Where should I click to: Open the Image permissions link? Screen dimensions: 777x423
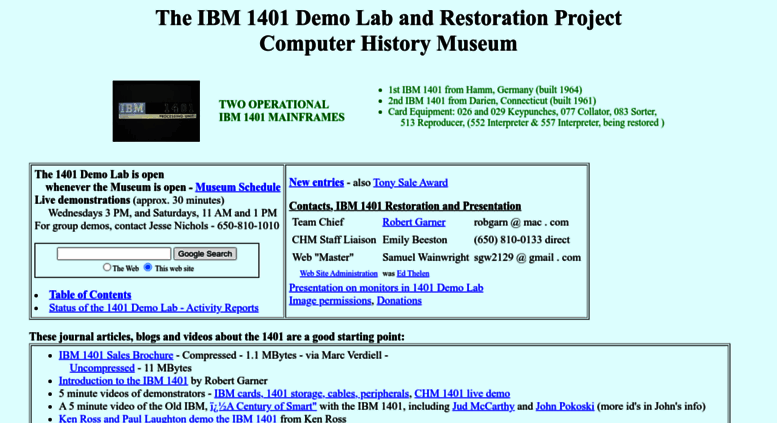[x=330, y=301]
